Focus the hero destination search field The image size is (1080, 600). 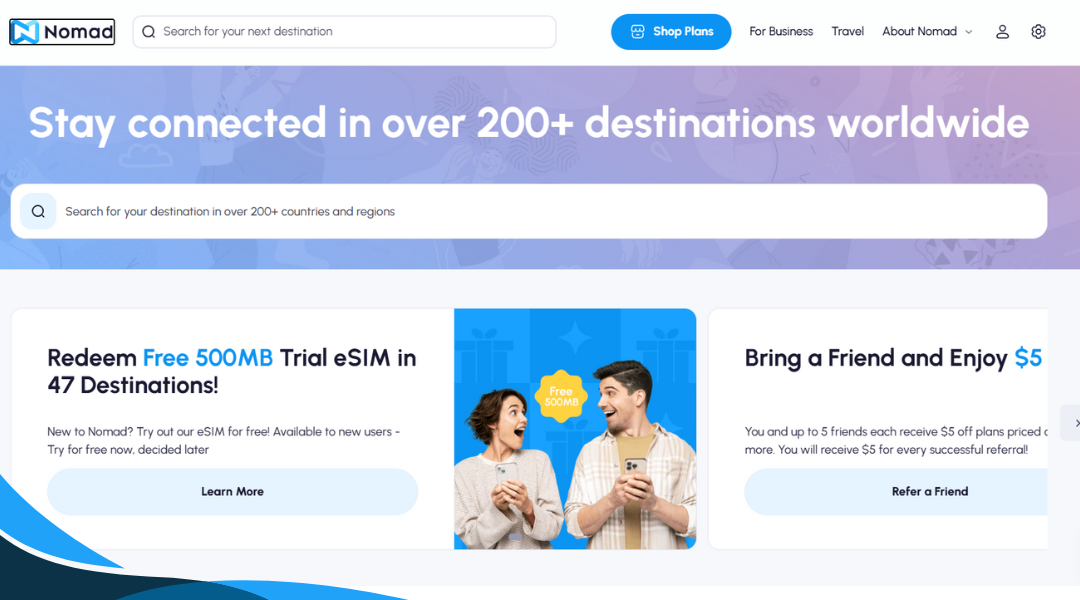tap(529, 211)
